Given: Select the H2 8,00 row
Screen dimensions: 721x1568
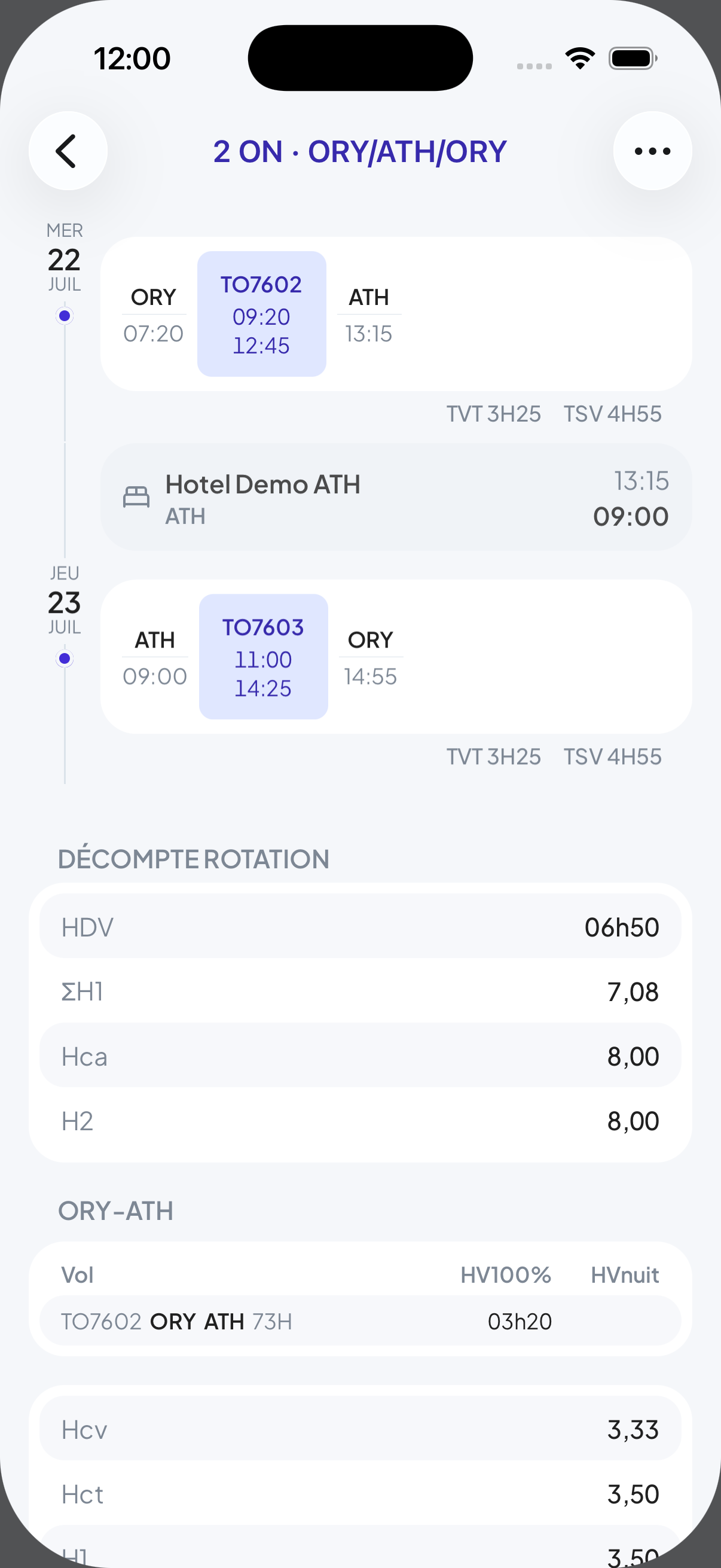Looking at the screenshot, I should [x=360, y=1120].
